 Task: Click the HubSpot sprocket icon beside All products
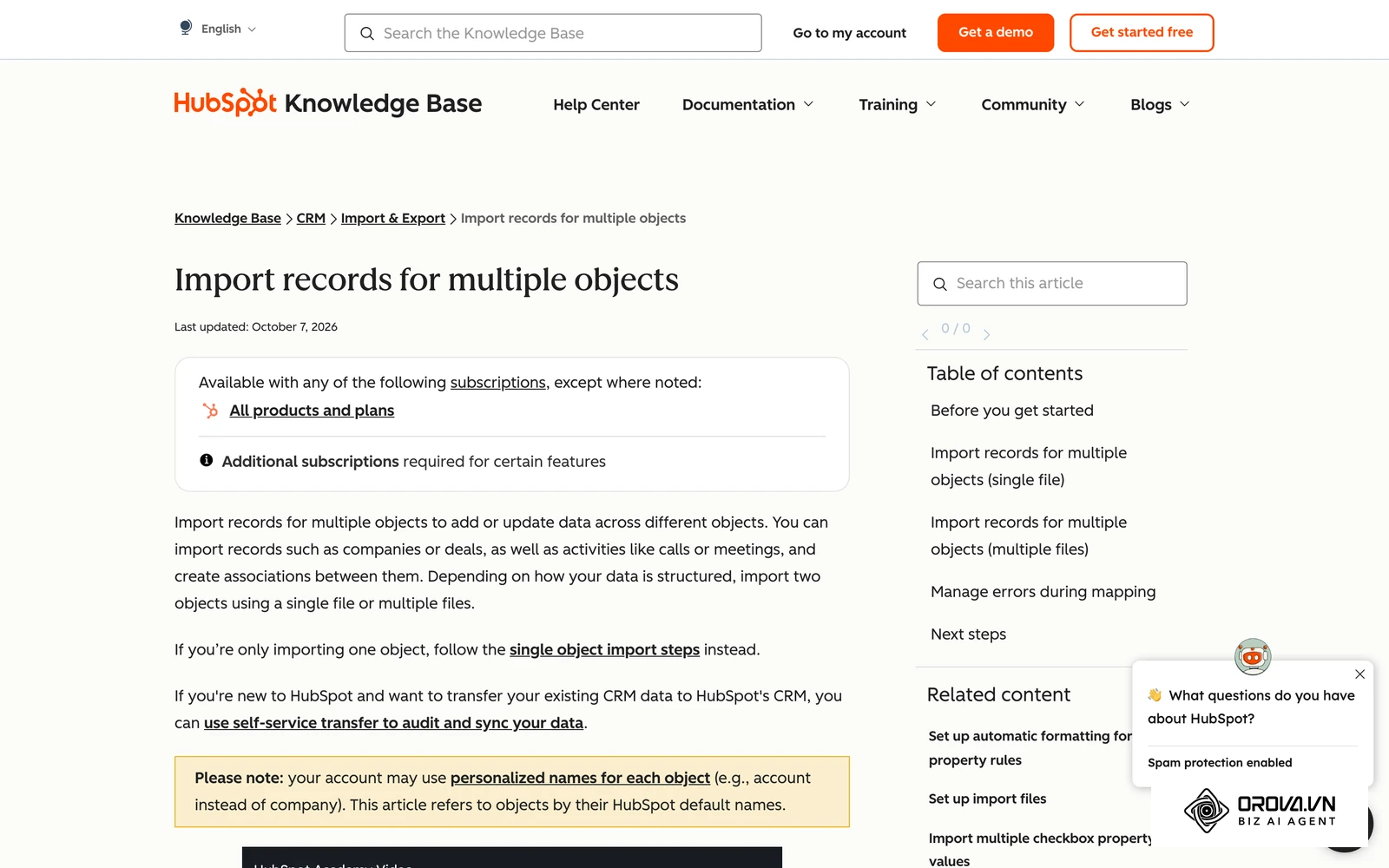pyautogui.click(x=210, y=411)
